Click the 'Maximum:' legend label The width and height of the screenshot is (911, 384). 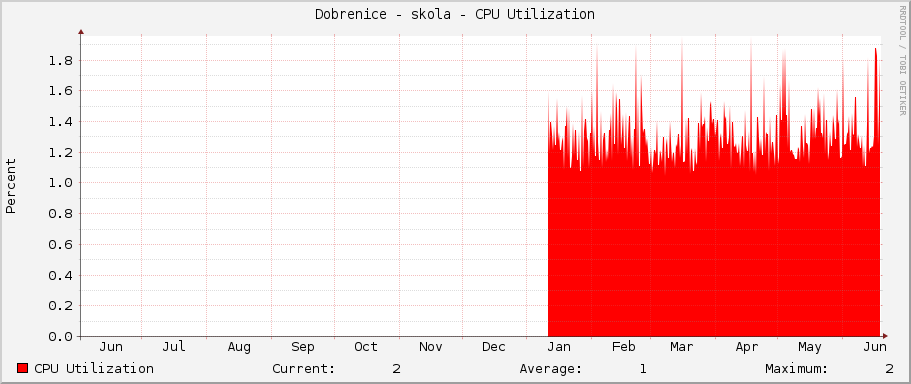(797, 368)
